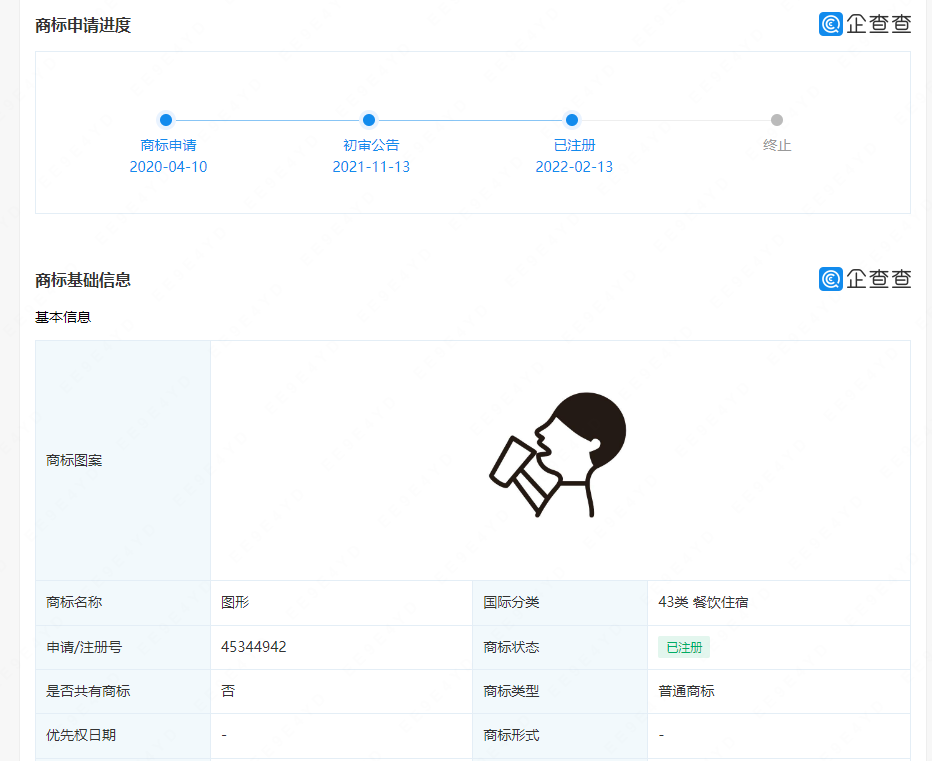The width and height of the screenshot is (932, 761).
Task: Click the 图形 trademark name value
Action: pyautogui.click(x=235, y=602)
